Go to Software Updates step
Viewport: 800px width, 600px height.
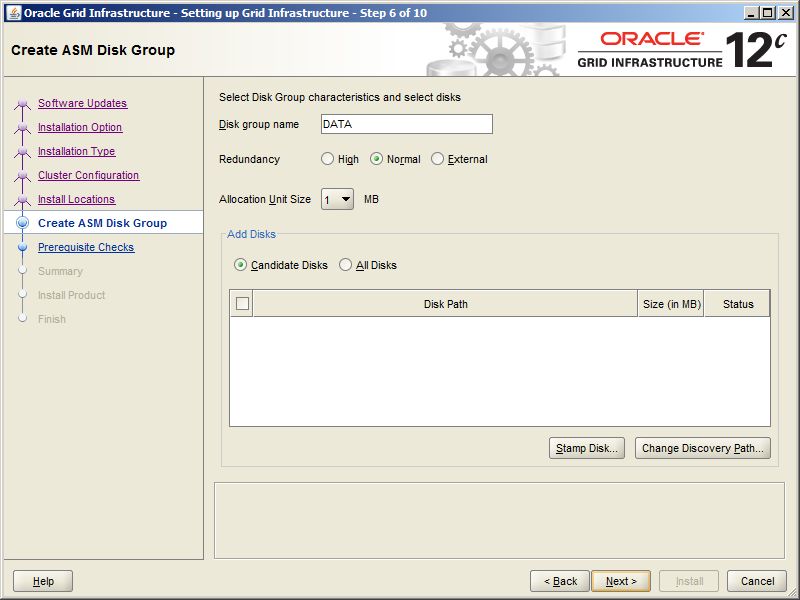tap(83, 103)
